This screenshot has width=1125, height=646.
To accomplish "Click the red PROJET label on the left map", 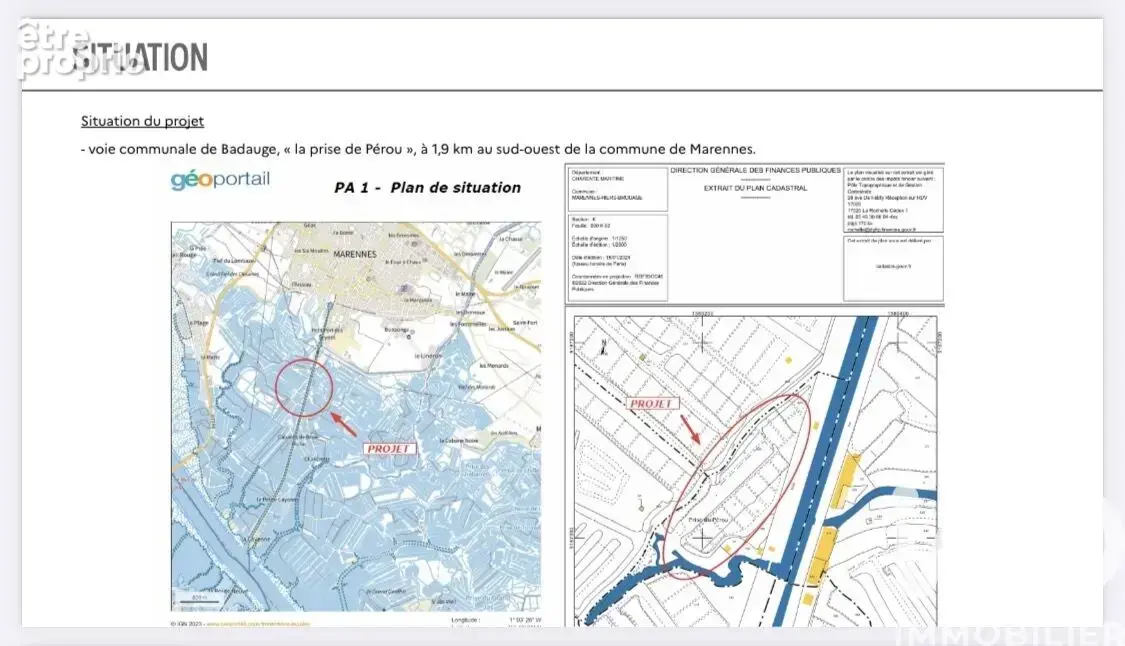I will click(388, 449).
